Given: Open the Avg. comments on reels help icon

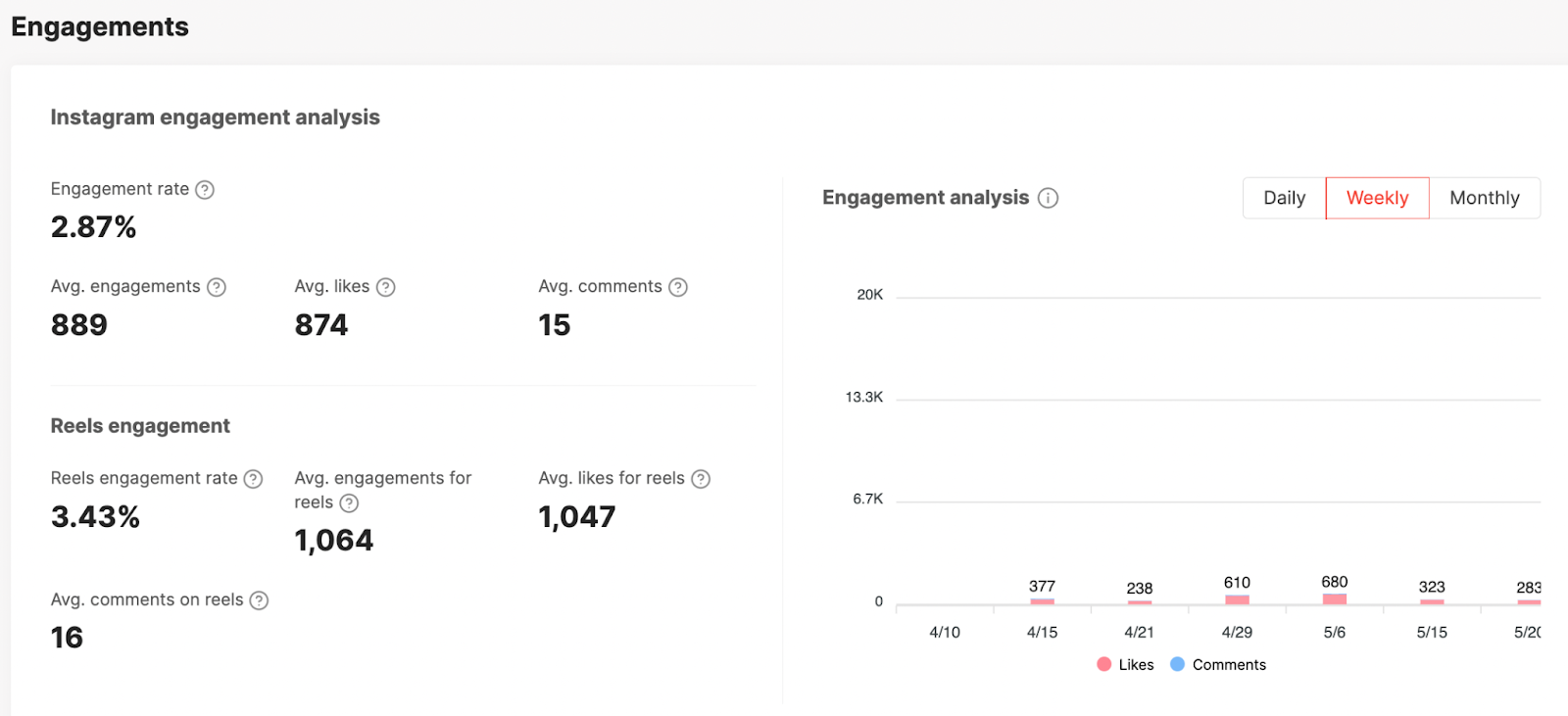Looking at the screenshot, I should point(259,600).
